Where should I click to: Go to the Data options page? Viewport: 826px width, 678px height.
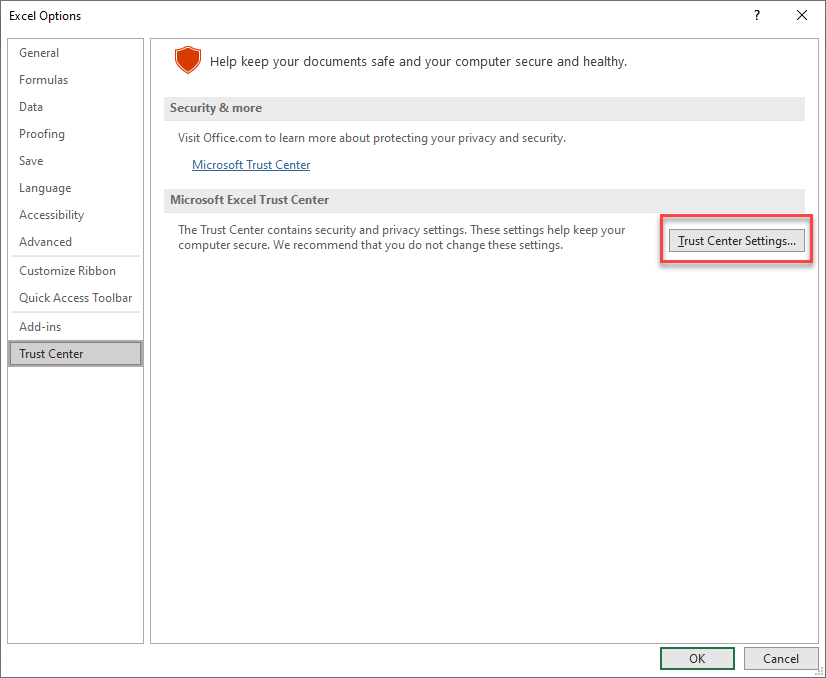point(75,107)
